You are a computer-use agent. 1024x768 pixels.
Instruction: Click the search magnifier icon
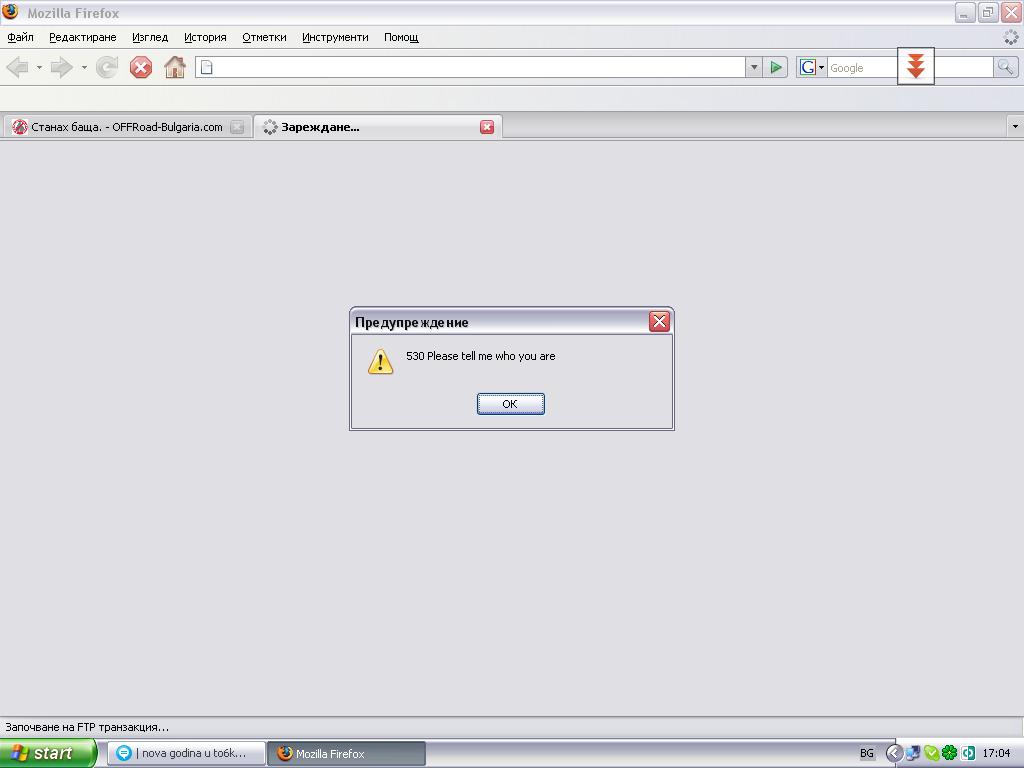1006,67
